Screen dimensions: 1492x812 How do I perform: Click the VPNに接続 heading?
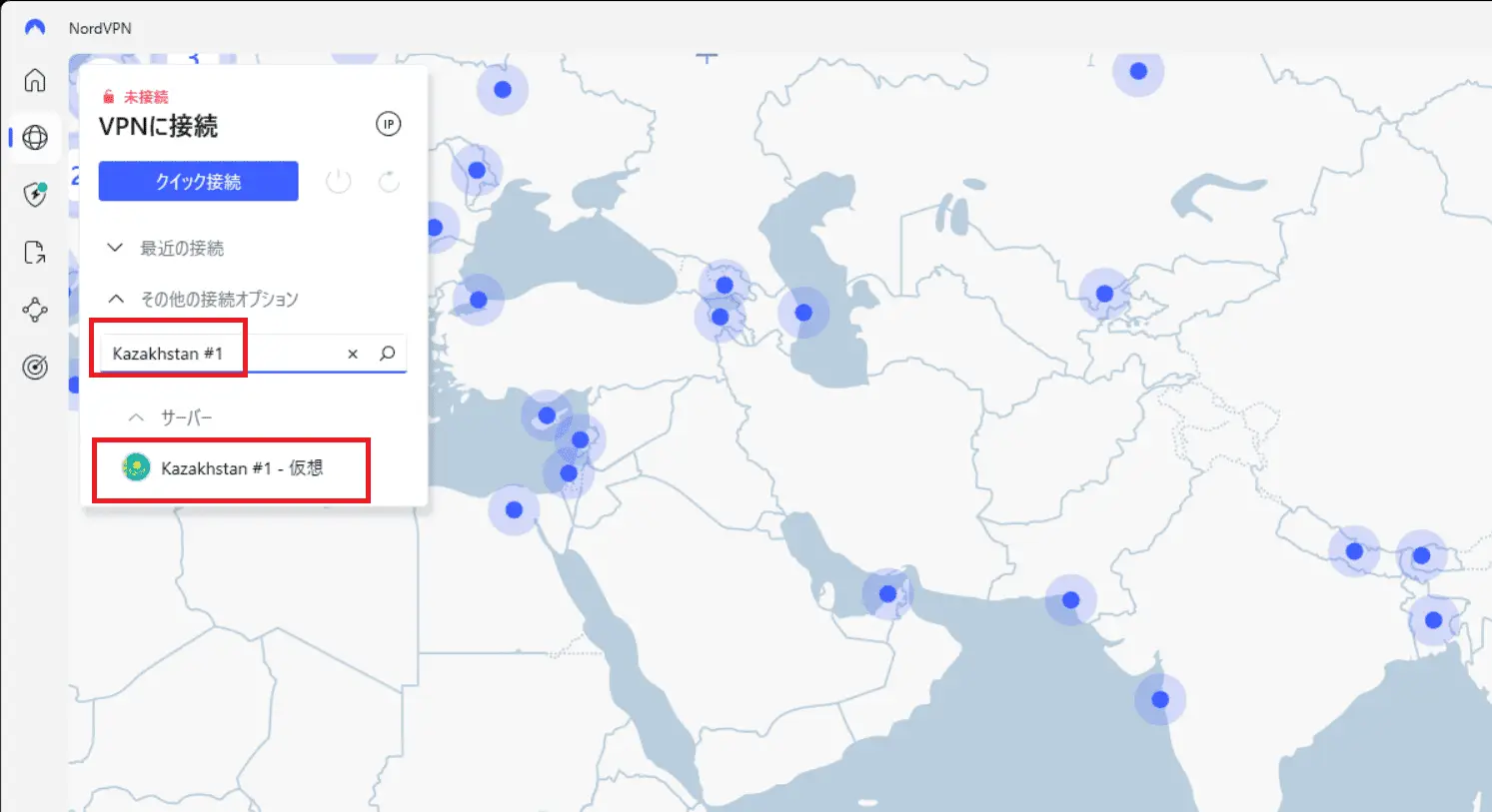[x=158, y=126]
